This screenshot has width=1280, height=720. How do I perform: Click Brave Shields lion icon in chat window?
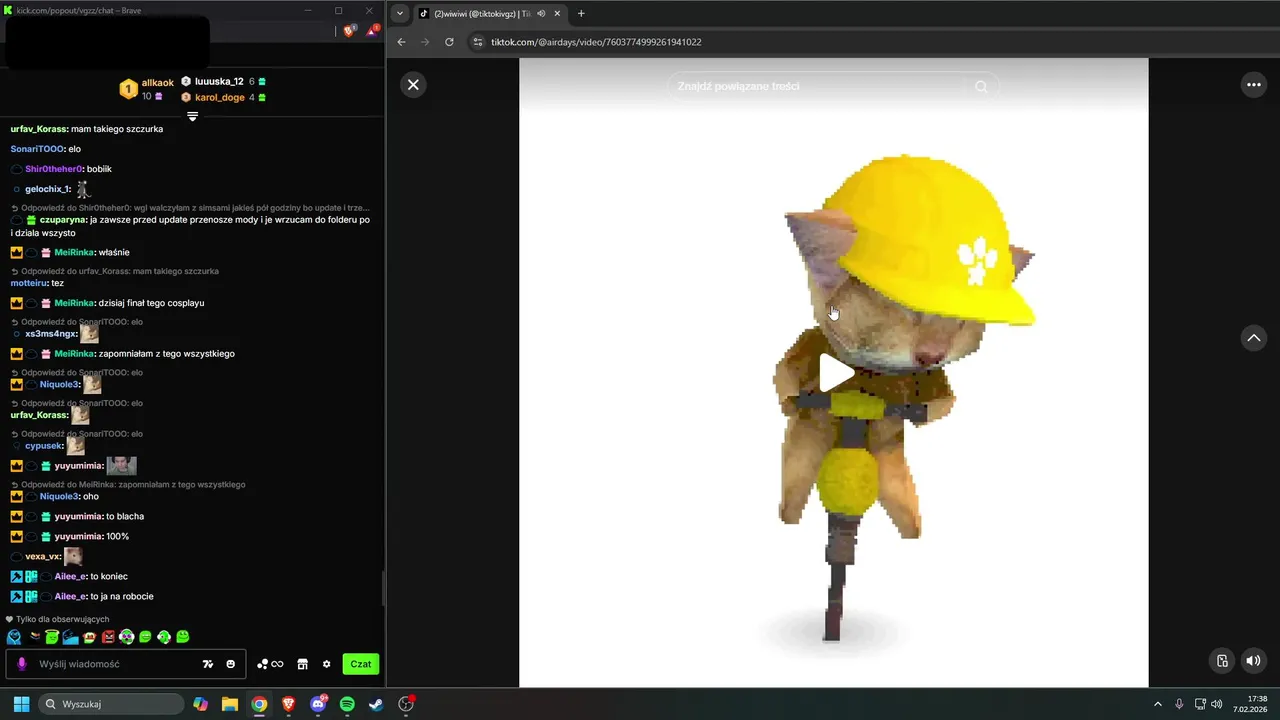(x=349, y=31)
